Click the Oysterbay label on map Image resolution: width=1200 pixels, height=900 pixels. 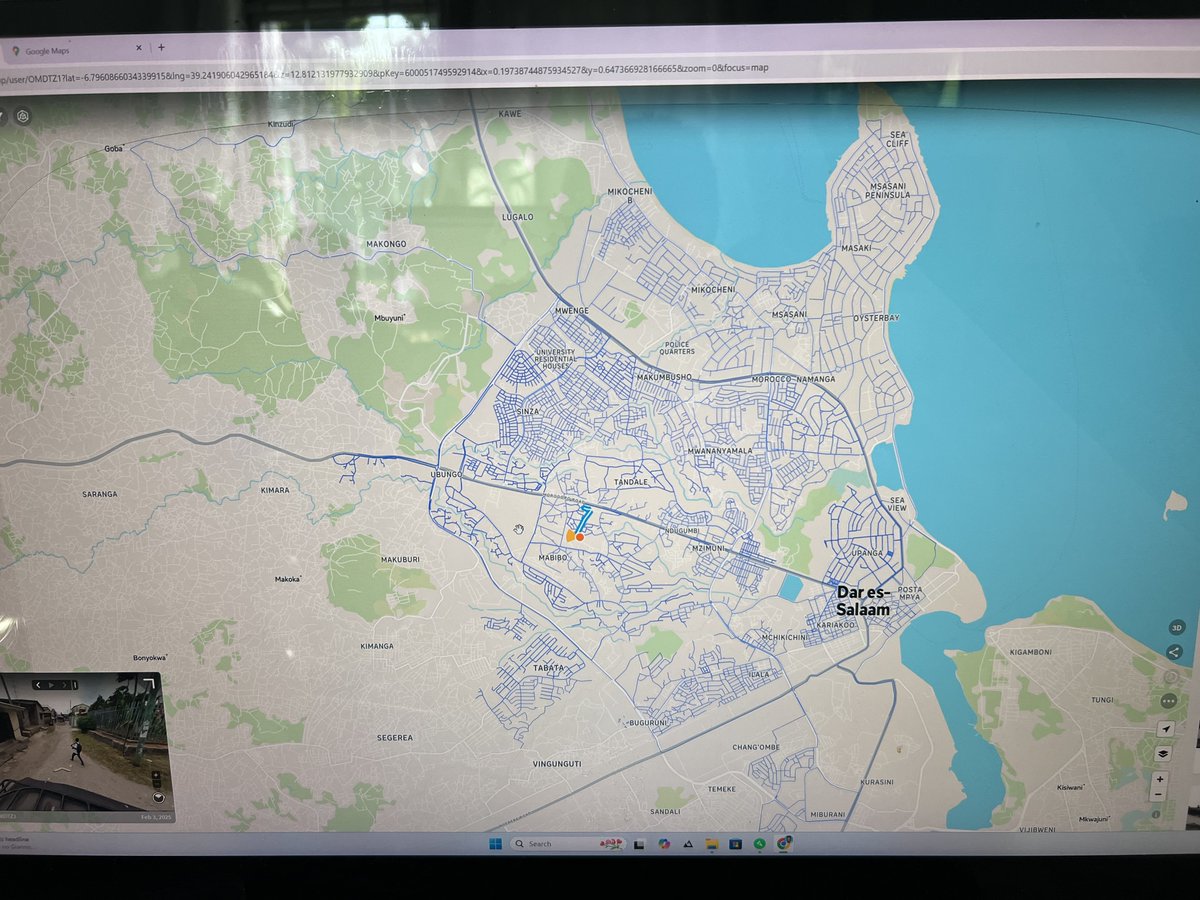(877, 318)
